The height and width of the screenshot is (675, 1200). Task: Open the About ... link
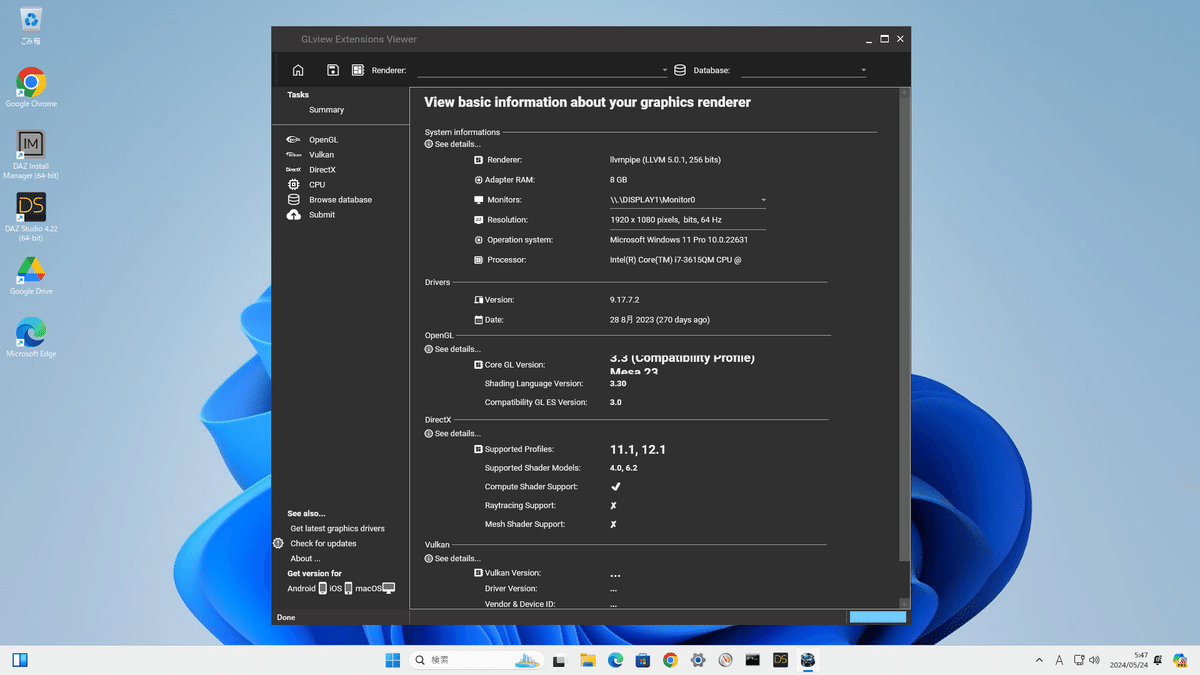point(305,558)
